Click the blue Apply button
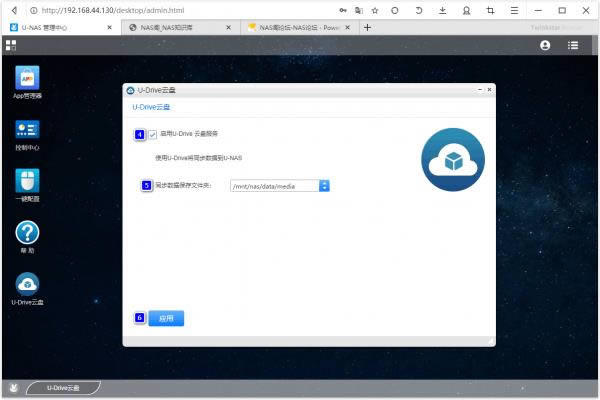 166,318
